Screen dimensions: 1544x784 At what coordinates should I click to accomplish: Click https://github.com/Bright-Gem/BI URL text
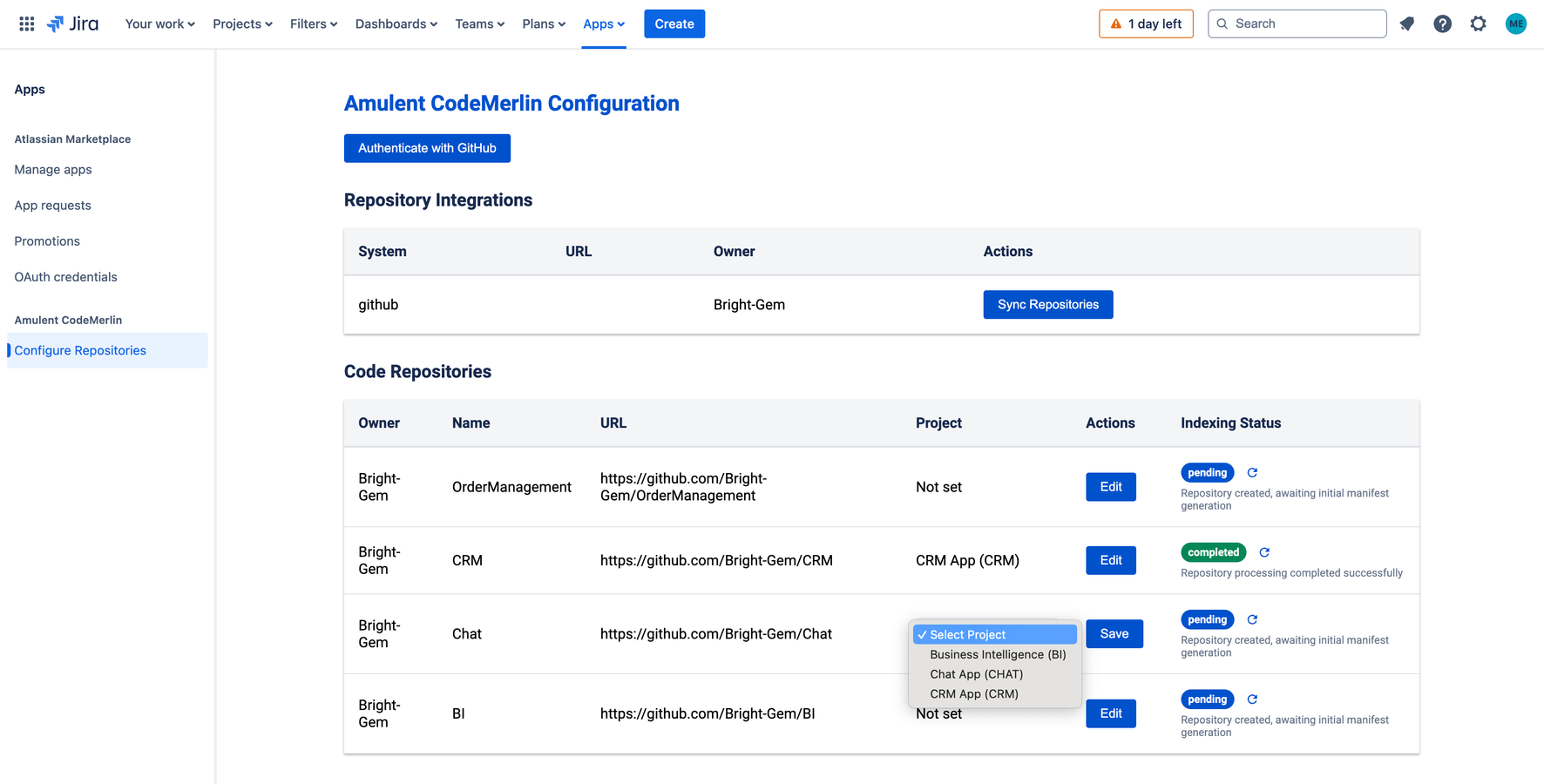[708, 713]
